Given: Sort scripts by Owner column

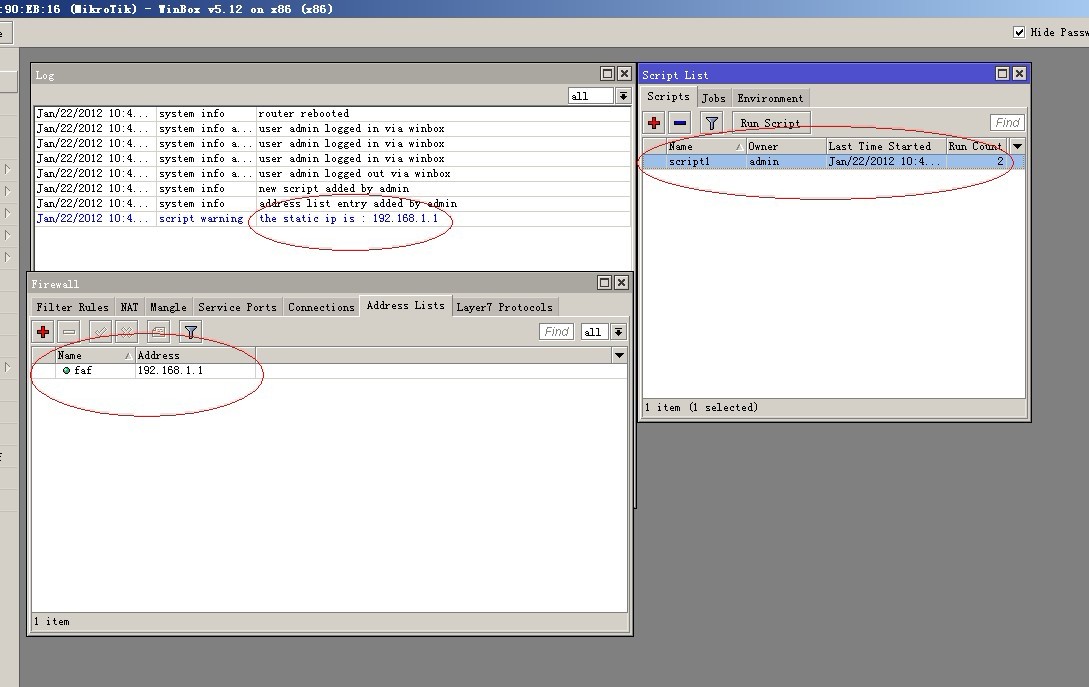Looking at the screenshot, I should point(785,146).
